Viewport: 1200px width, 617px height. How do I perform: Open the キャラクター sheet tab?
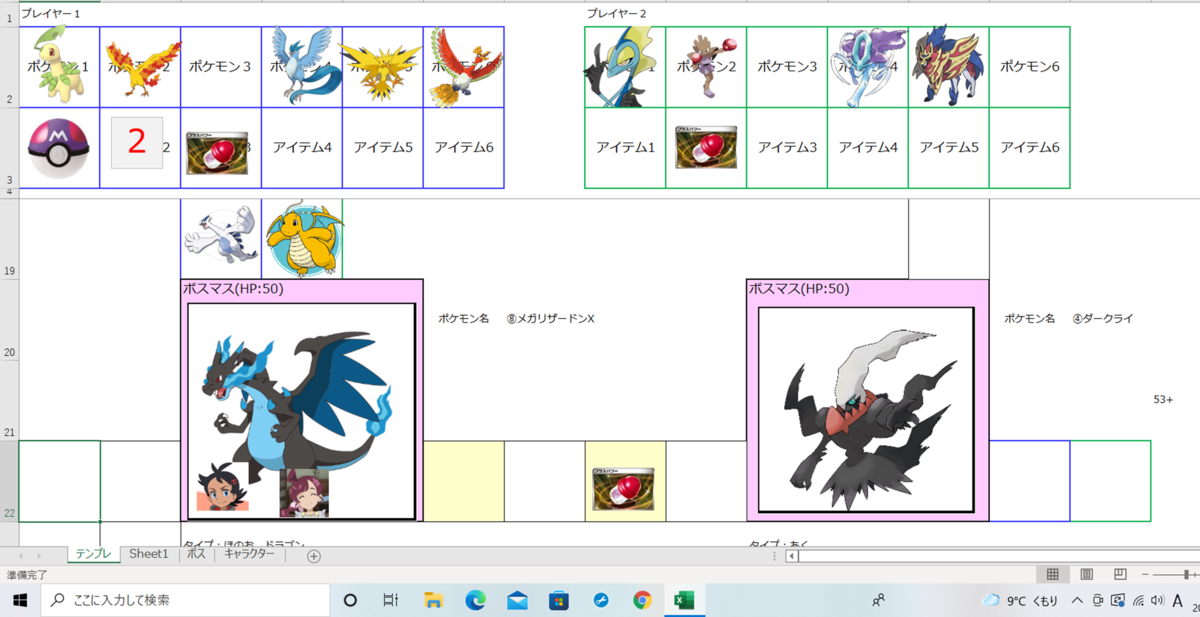point(249,554)
